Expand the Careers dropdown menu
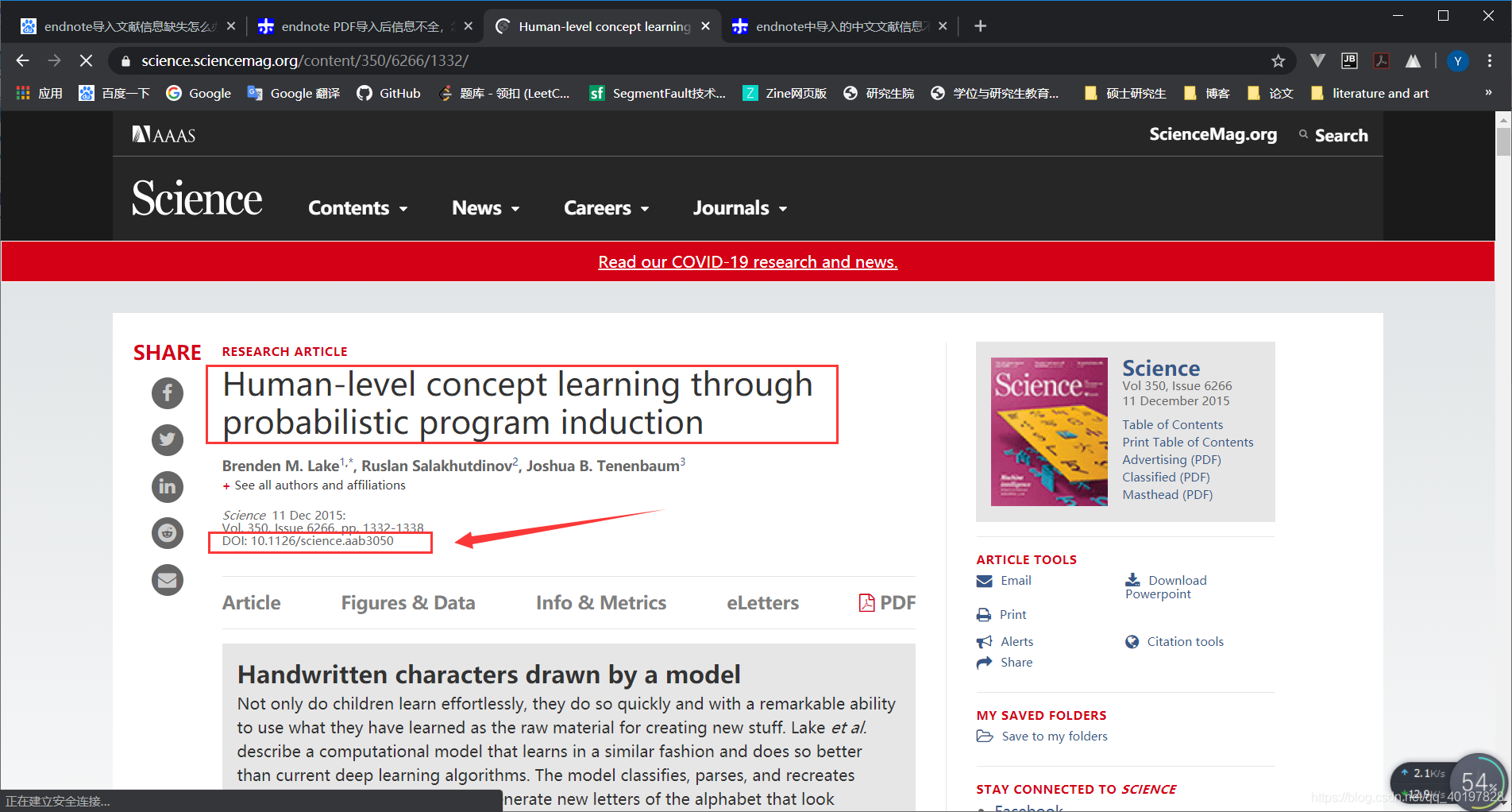1512x812 pixels. [607, 208]
